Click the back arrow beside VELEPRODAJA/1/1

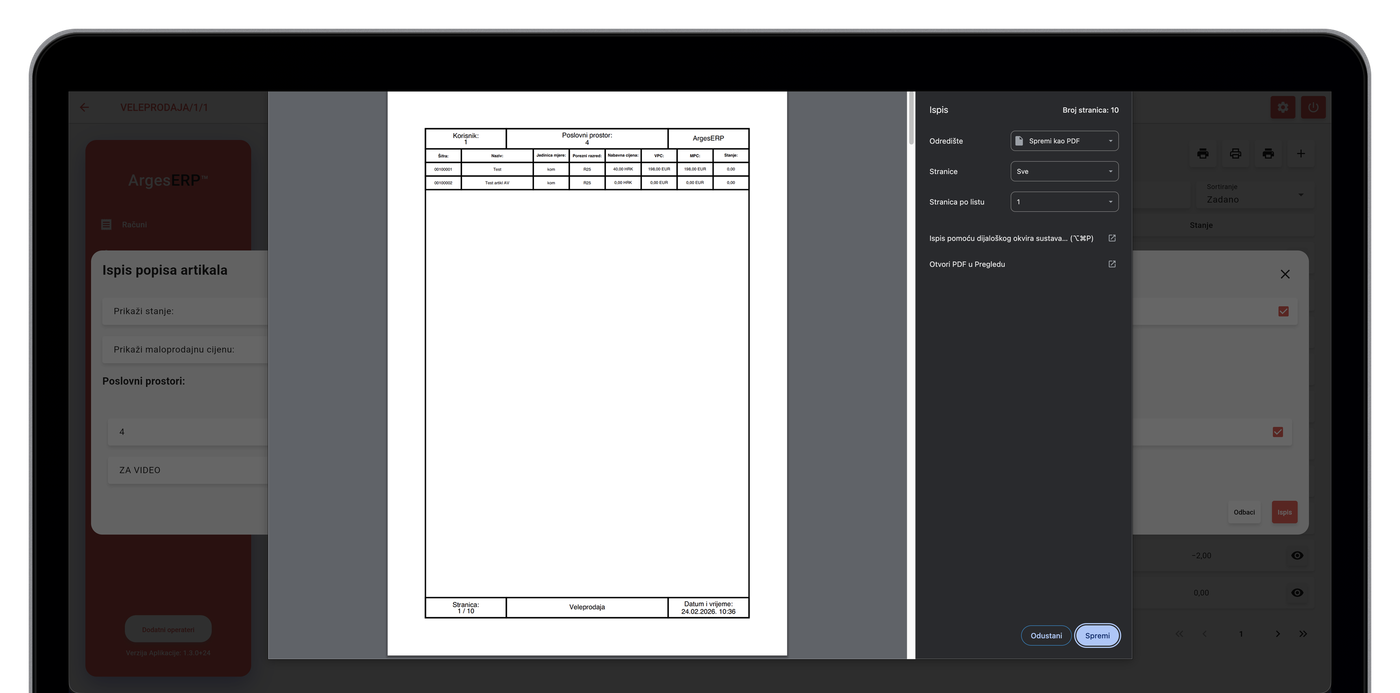(85, 107)
